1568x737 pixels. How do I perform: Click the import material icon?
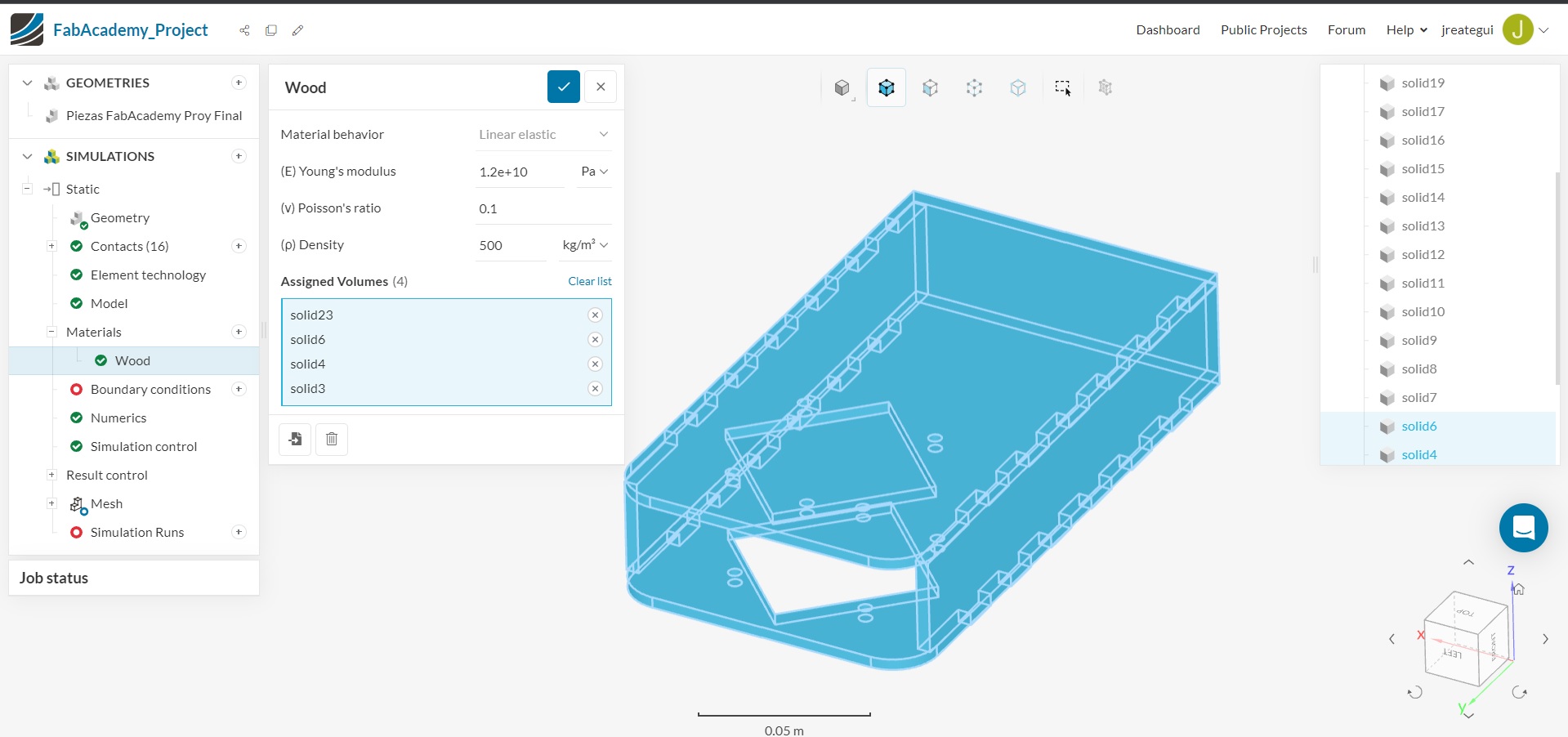click(x=295, y=440)
